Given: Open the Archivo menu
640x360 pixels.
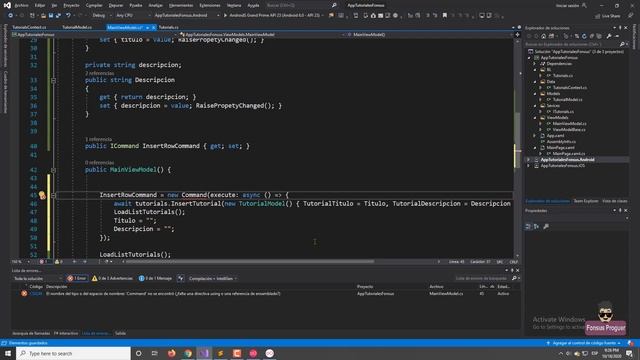Looking at the screenshot, I should tap(22, 5).
